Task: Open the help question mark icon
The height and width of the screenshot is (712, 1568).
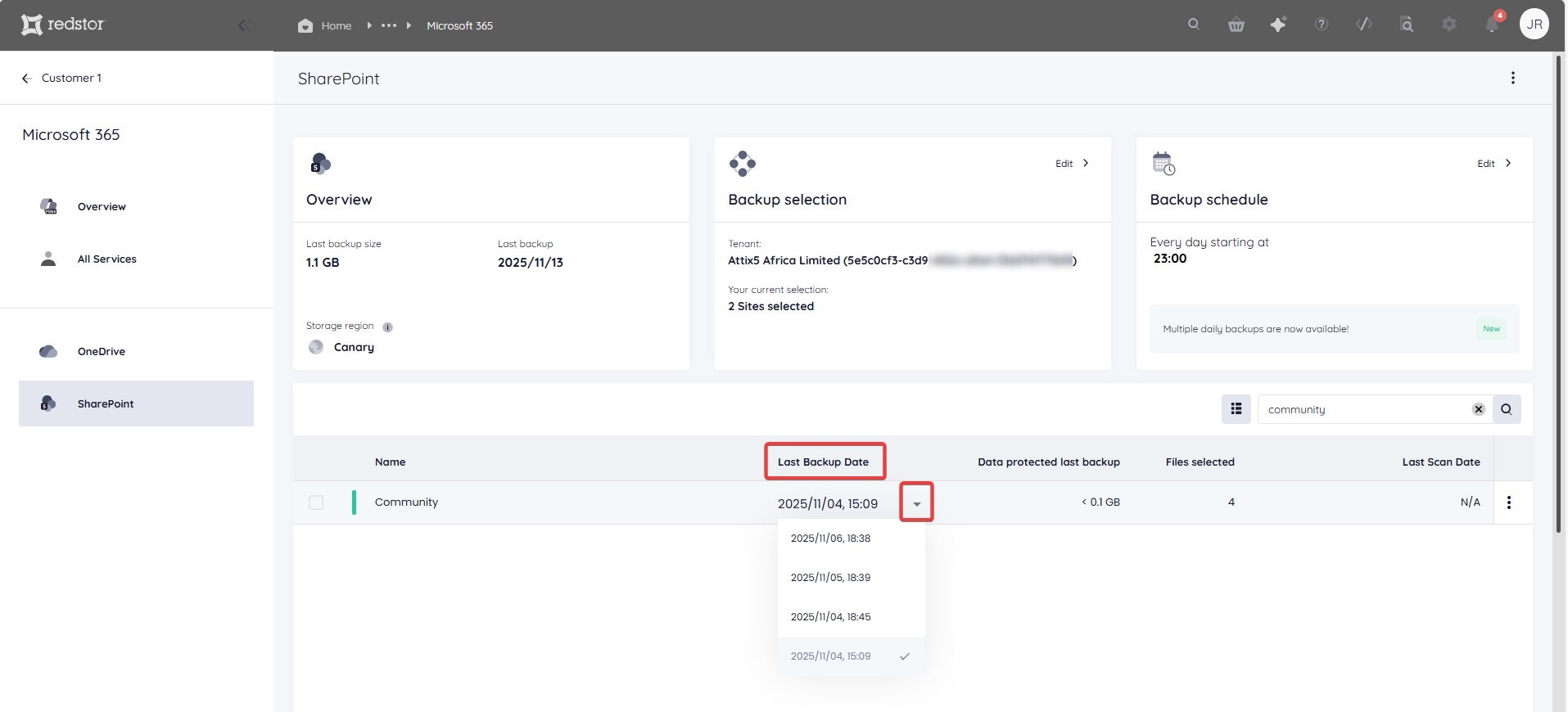Action: click(x=1321, y=25)
